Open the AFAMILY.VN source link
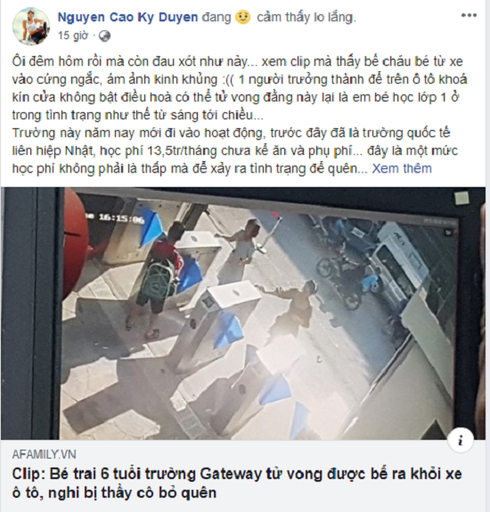 pos(44,454)
